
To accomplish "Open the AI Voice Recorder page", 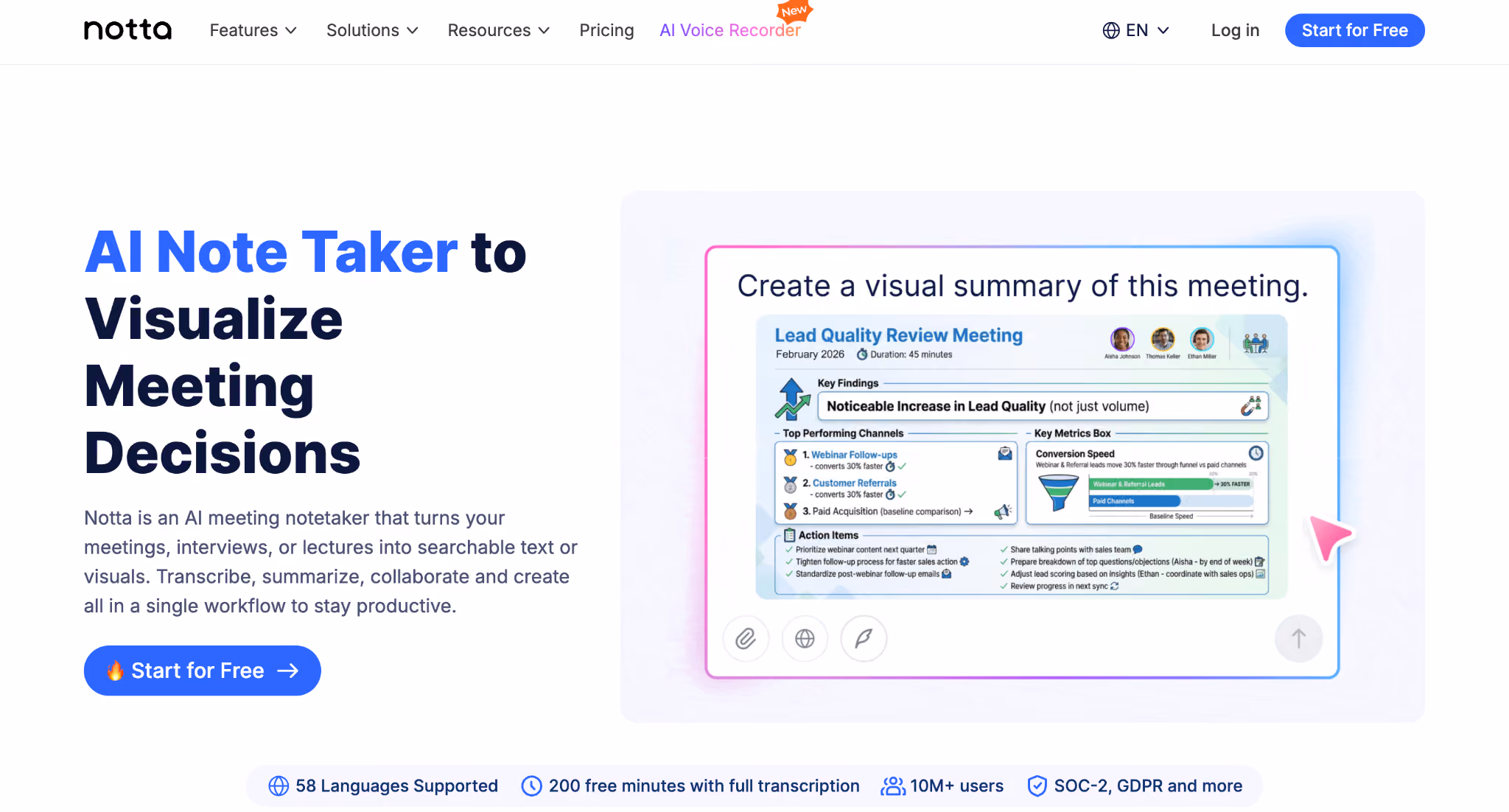I will [x=729, y=30].
